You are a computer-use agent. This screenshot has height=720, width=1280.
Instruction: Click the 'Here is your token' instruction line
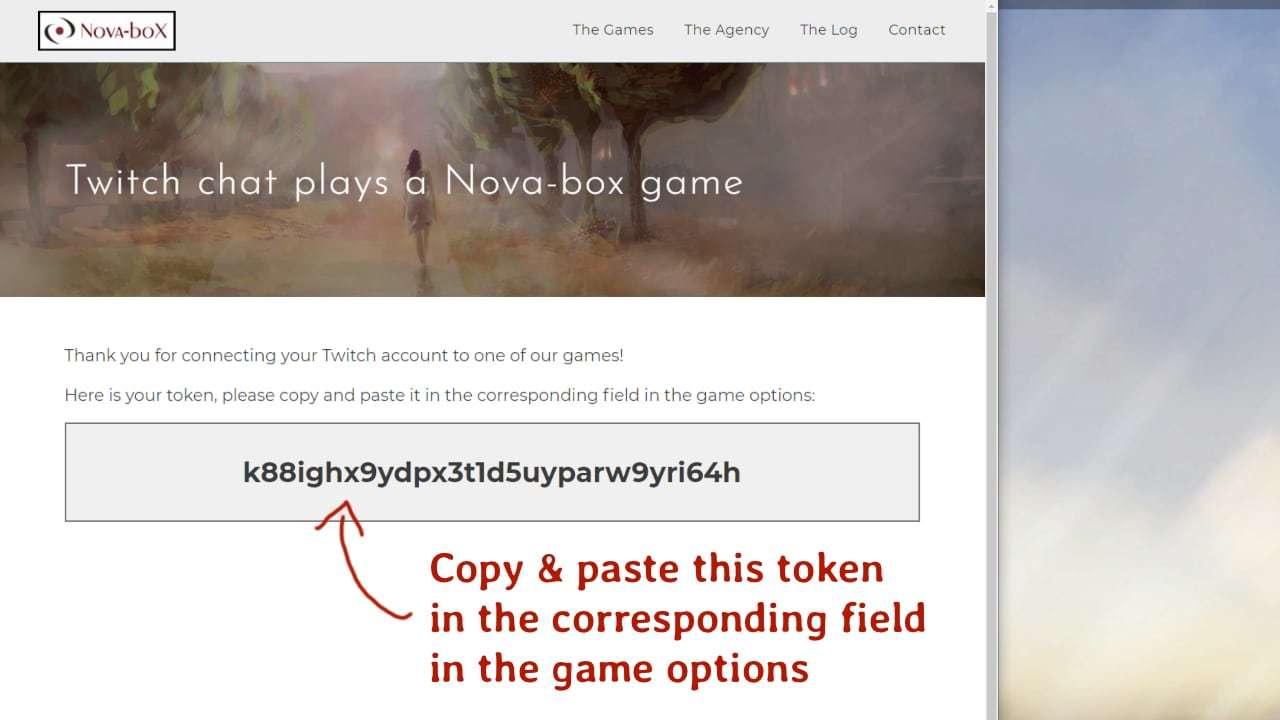click(440, 395)
